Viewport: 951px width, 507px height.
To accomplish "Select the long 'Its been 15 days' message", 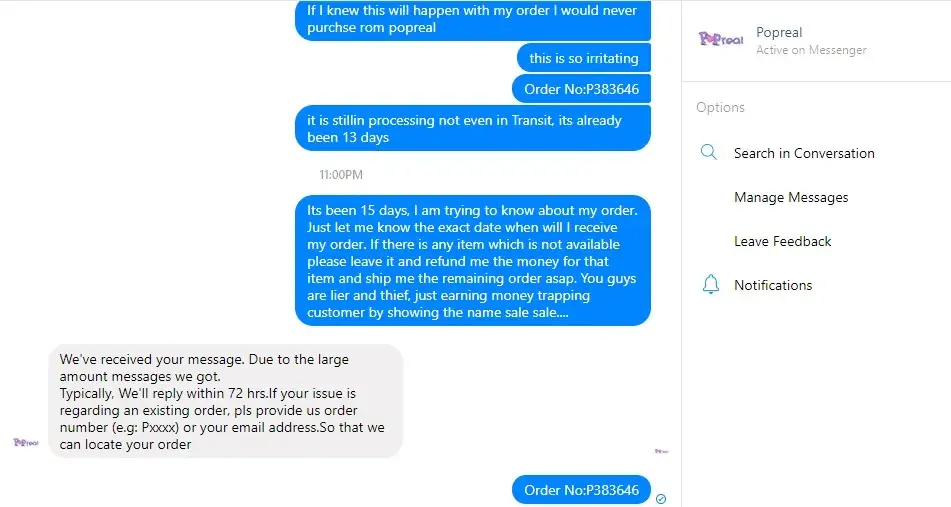I will coord(472,261).
